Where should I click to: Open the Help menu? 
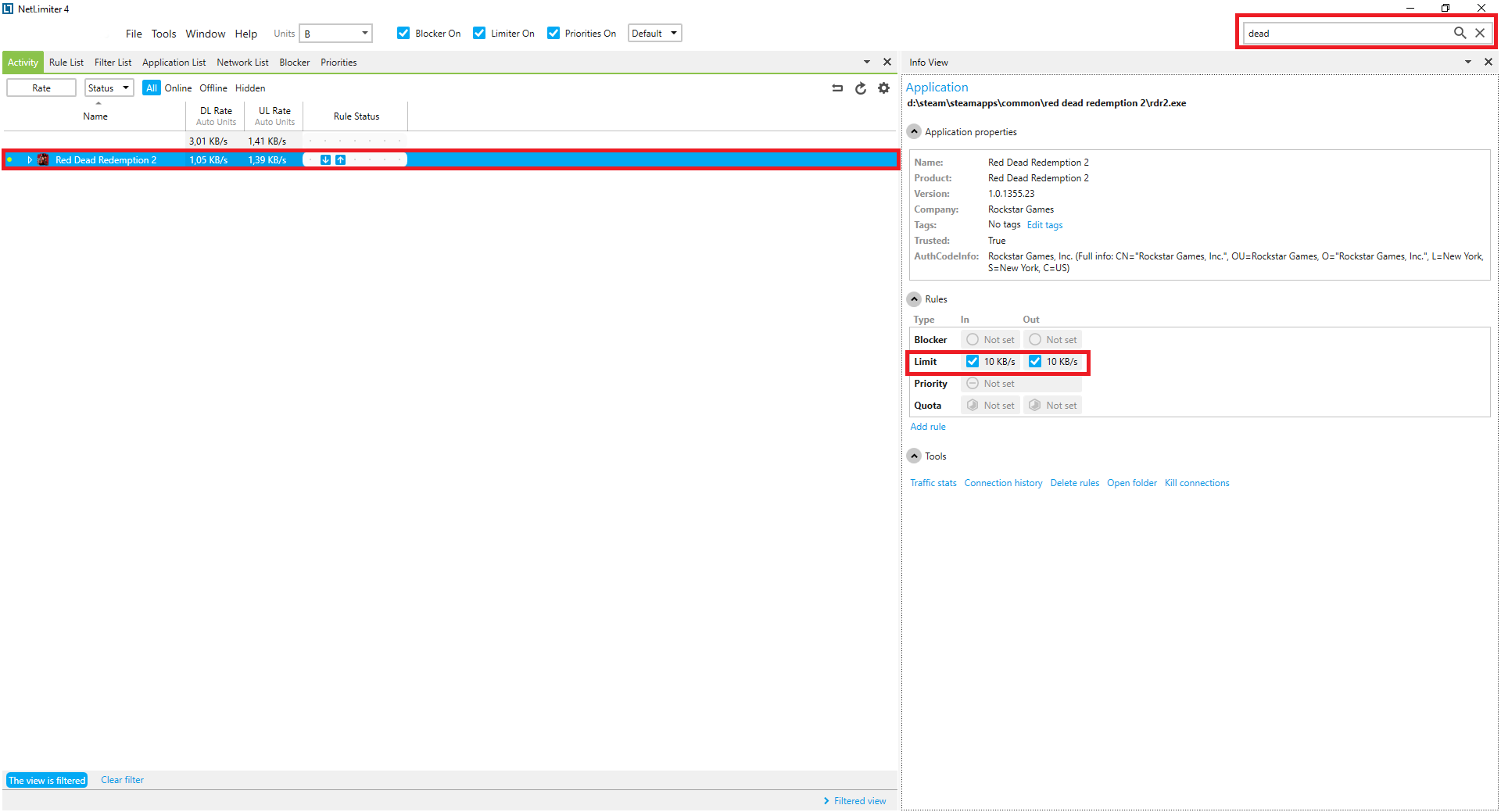(246, 34)
